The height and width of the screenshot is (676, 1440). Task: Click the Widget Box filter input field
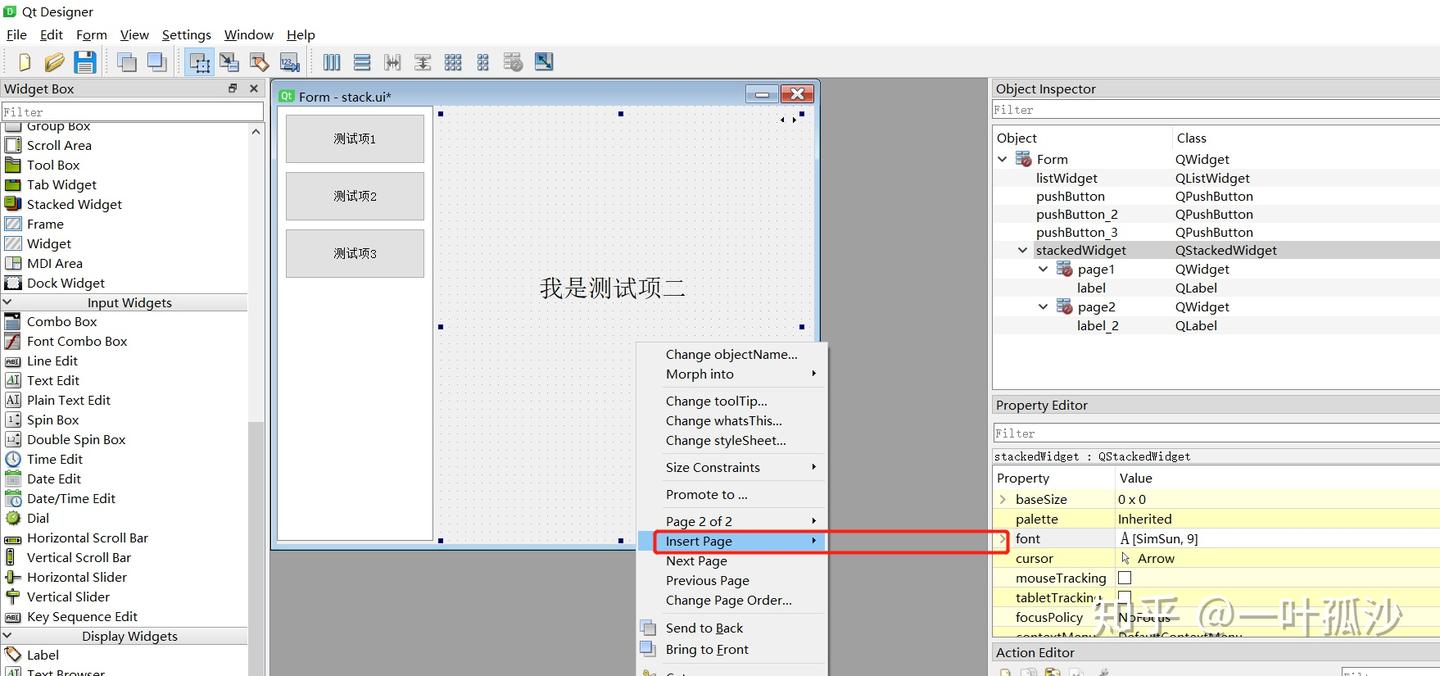coord(130,110)
